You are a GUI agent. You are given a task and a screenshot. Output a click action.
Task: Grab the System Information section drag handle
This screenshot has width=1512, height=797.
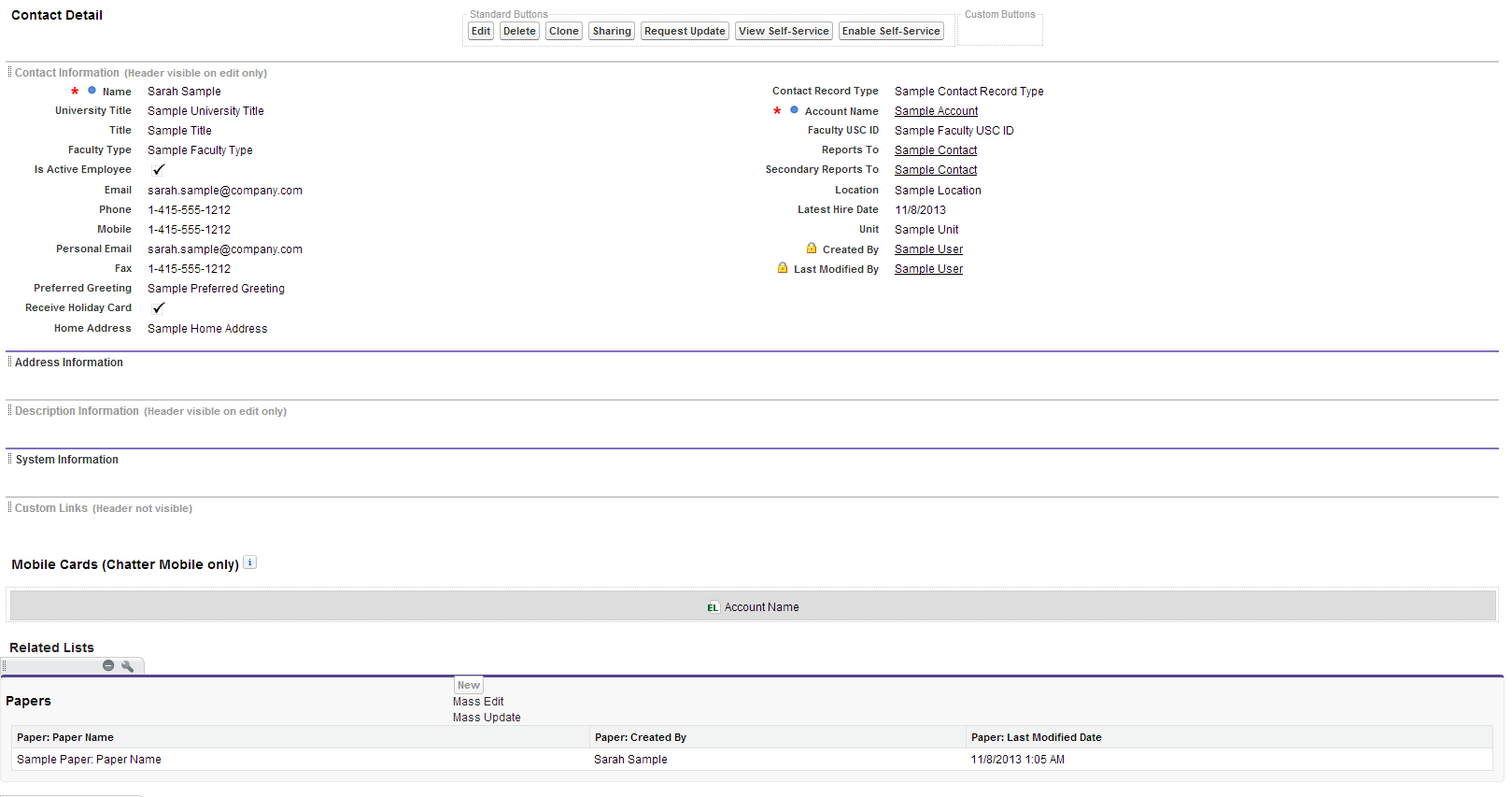point(9,459)
